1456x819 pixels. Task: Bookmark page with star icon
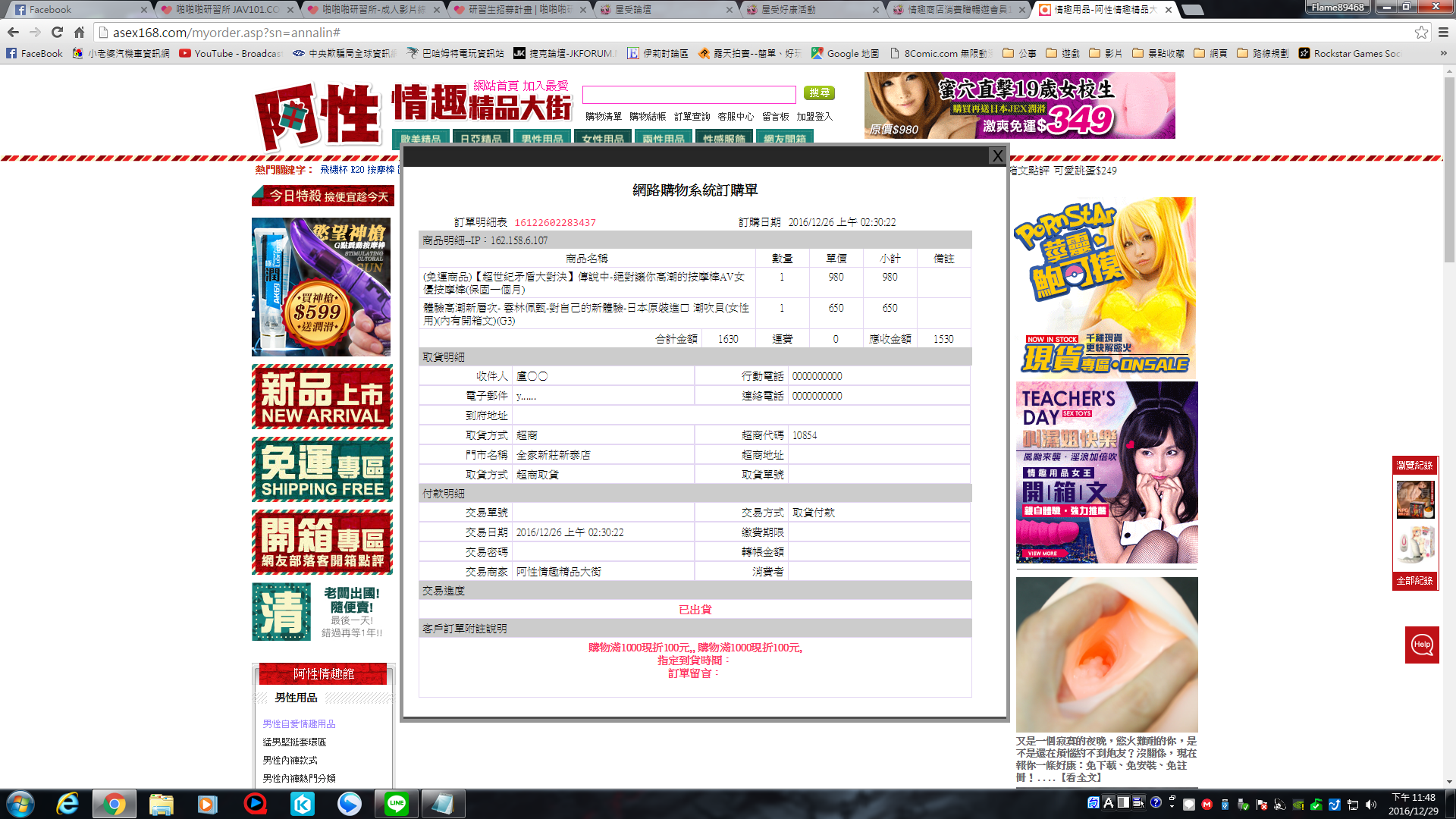[1421, 33]
